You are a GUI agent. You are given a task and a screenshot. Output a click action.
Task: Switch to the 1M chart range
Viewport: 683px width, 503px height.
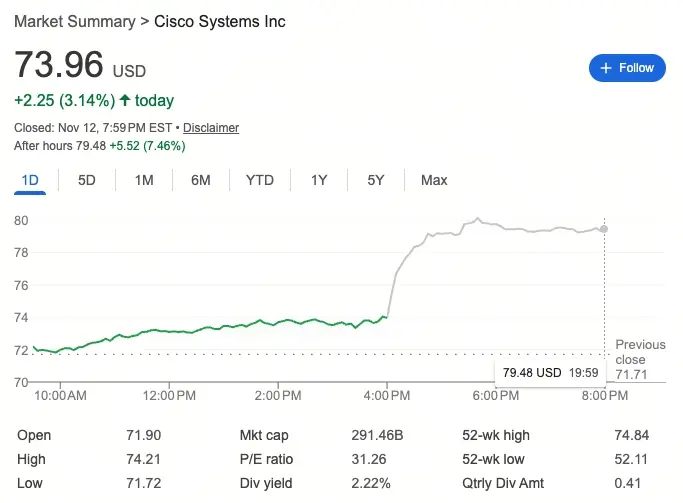coord(144,180)
